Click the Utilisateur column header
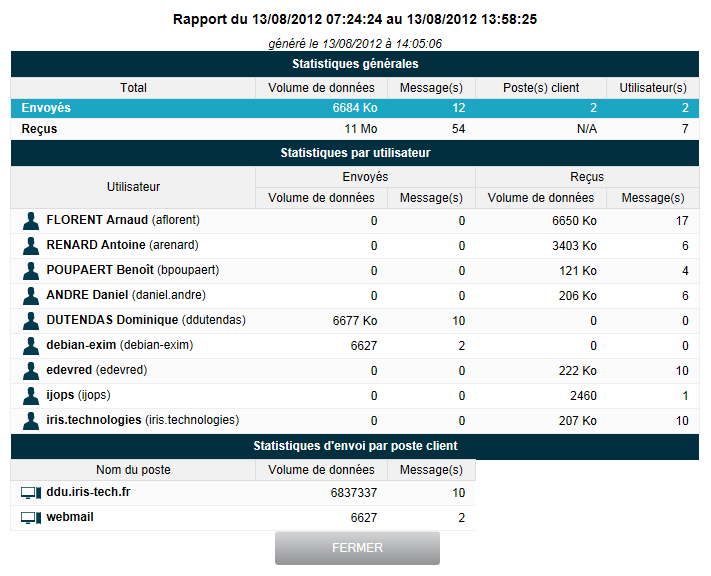 133,187
